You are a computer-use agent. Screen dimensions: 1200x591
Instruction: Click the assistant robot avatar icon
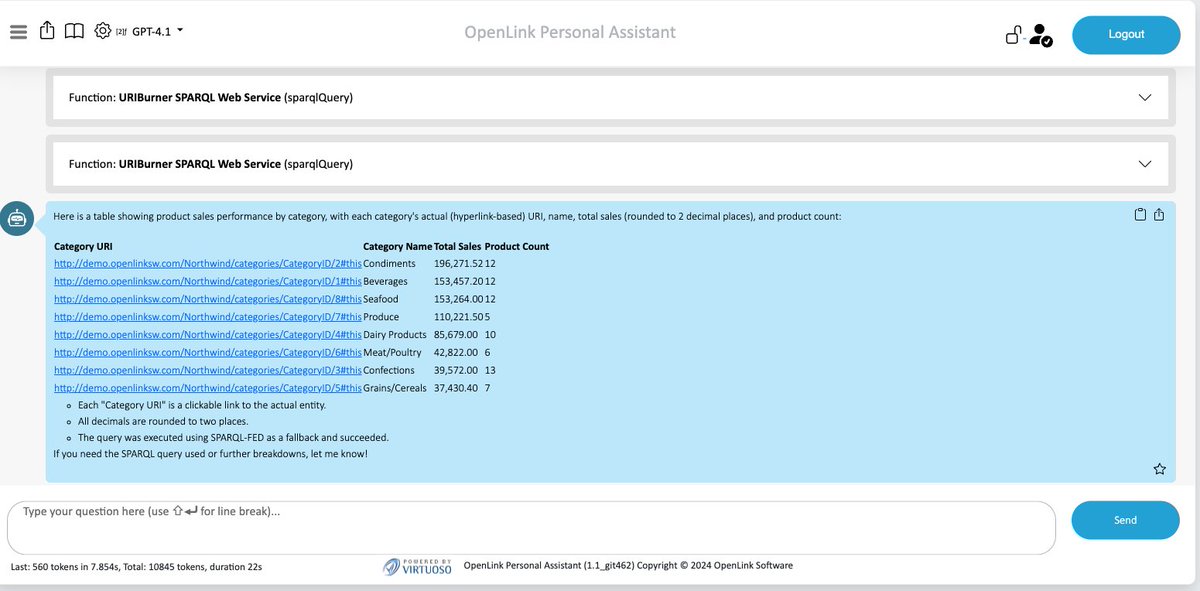pyautogui.click(x=17, y=217)
